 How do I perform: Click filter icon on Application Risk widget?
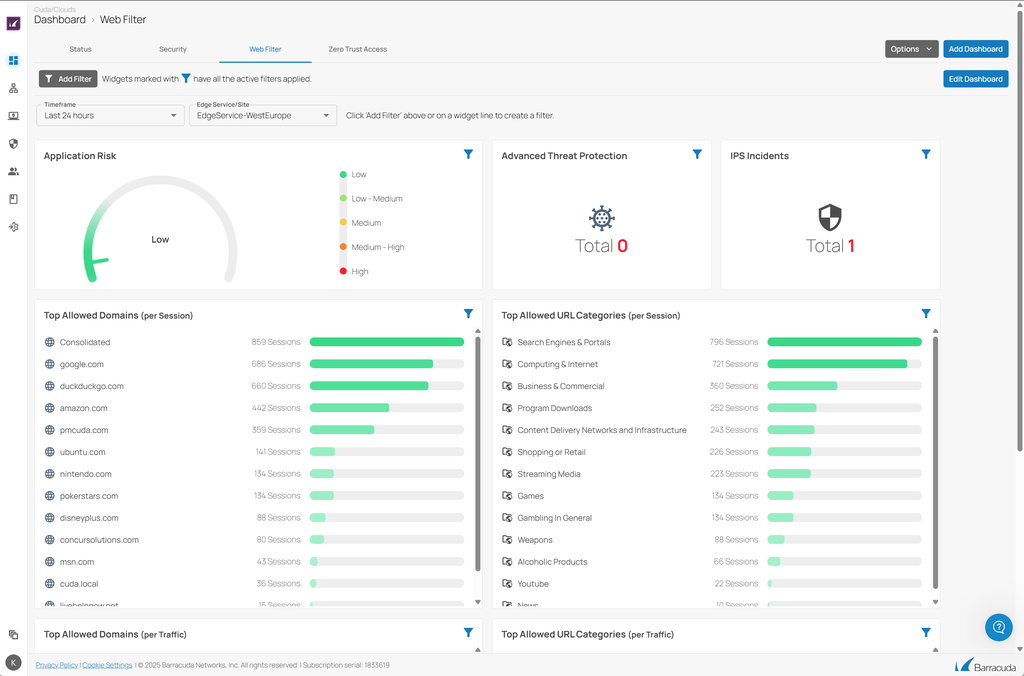pyautogui.click(x=468, y=154)
